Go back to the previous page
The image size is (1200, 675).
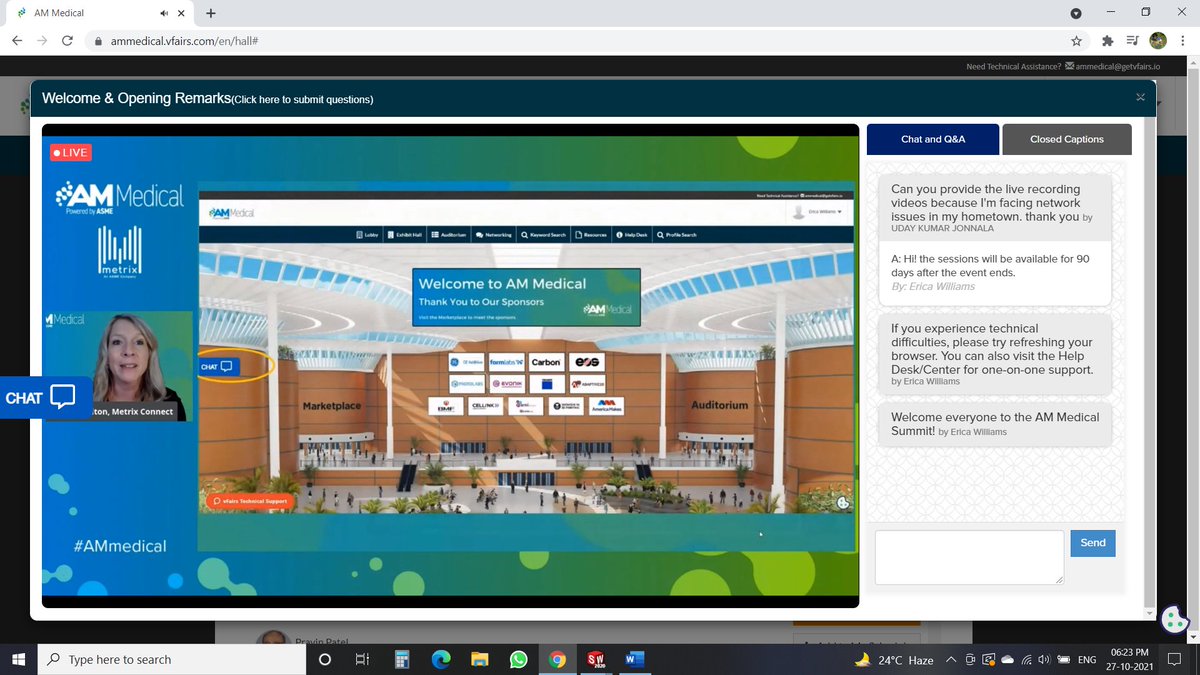17,41
